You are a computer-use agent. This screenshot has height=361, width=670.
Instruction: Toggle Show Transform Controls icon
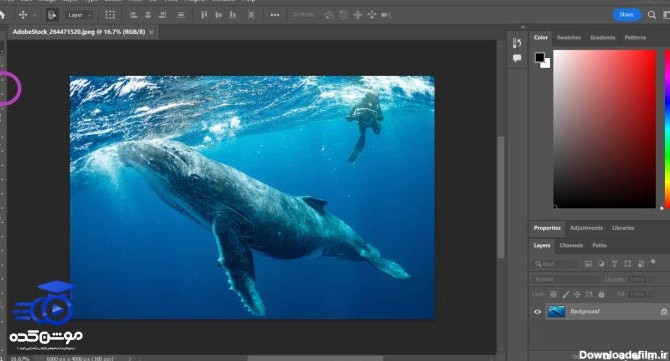(x=110, y=15)
